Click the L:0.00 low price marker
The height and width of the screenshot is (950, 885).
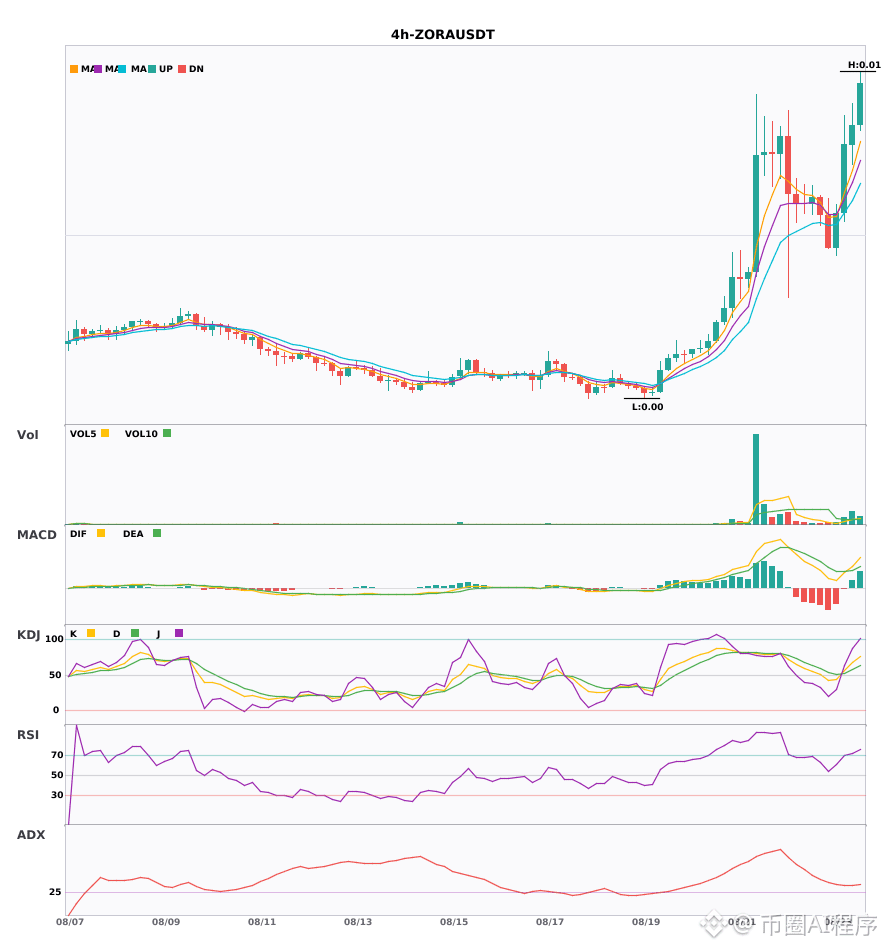tap(648, 407)
